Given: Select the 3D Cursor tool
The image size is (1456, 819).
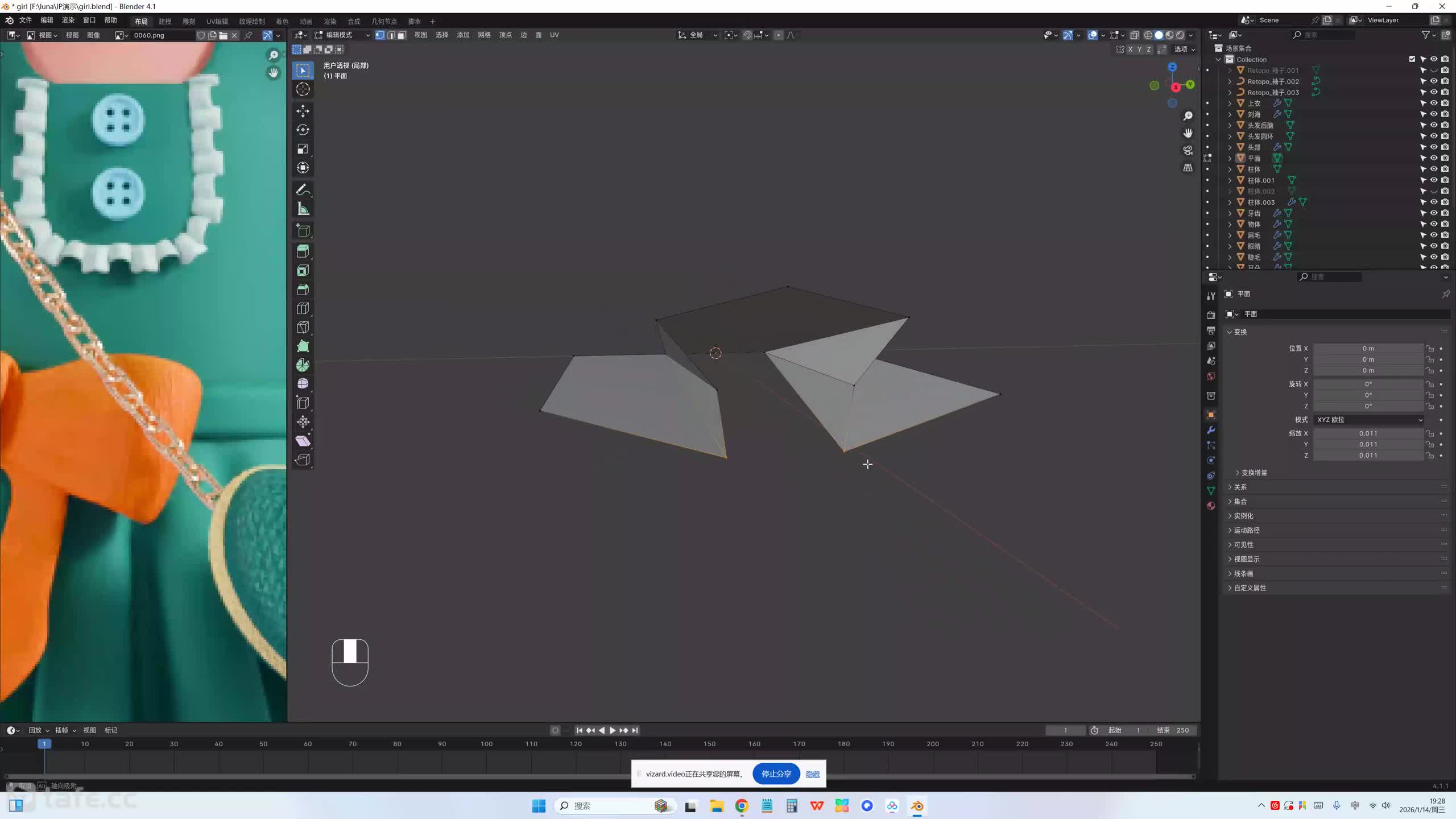Looking at the screenshot, I should [x=303, y=89].
